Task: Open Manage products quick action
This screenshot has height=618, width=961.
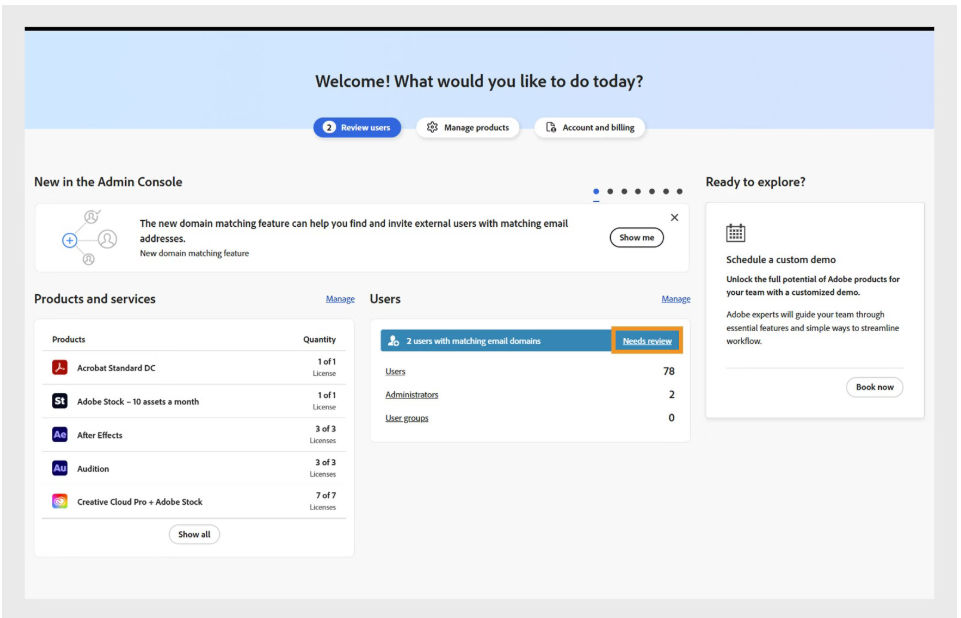Action: click(x=468, y=128)
